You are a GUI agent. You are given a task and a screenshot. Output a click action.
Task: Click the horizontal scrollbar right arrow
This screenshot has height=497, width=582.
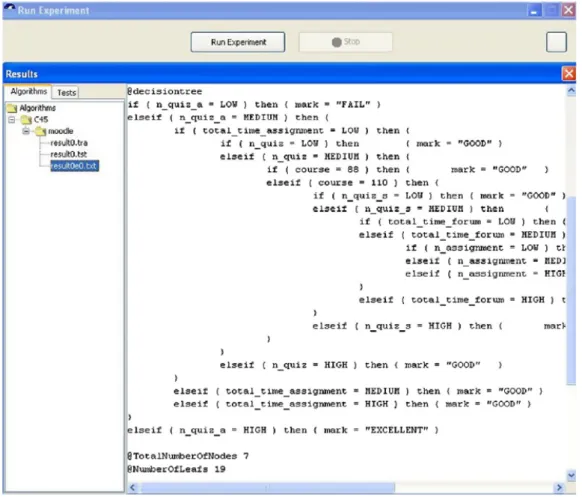click(559, 487)
